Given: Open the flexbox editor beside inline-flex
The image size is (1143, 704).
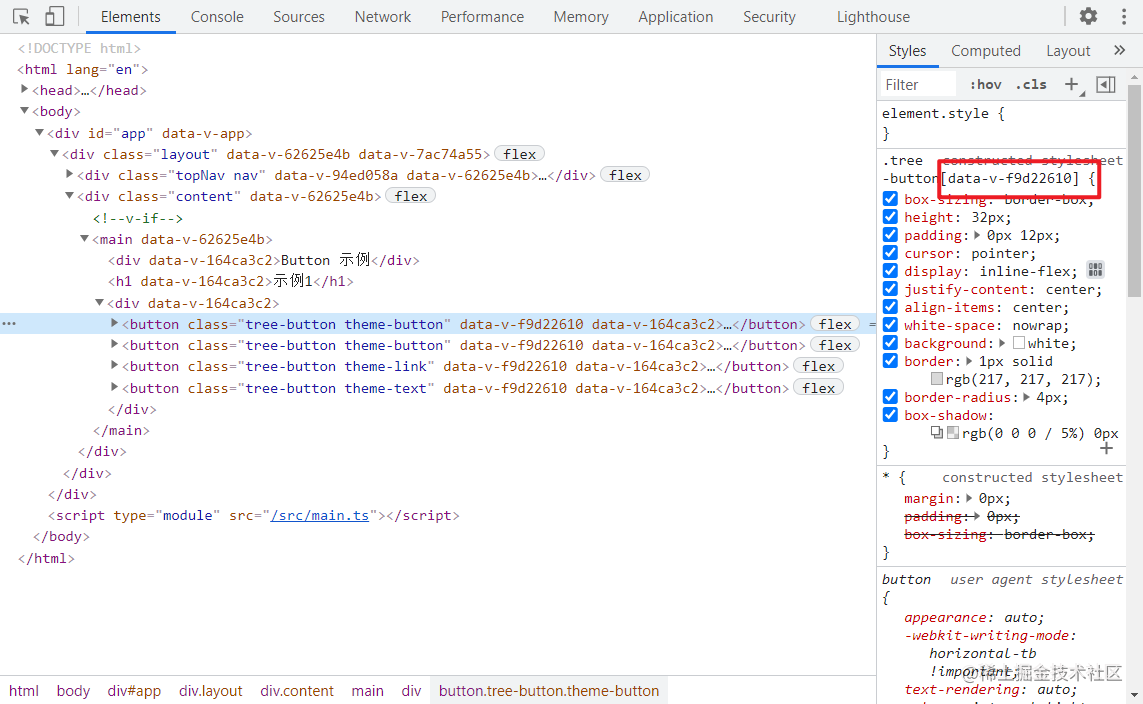Looking at the screenshot, I should click(1095, 270).
